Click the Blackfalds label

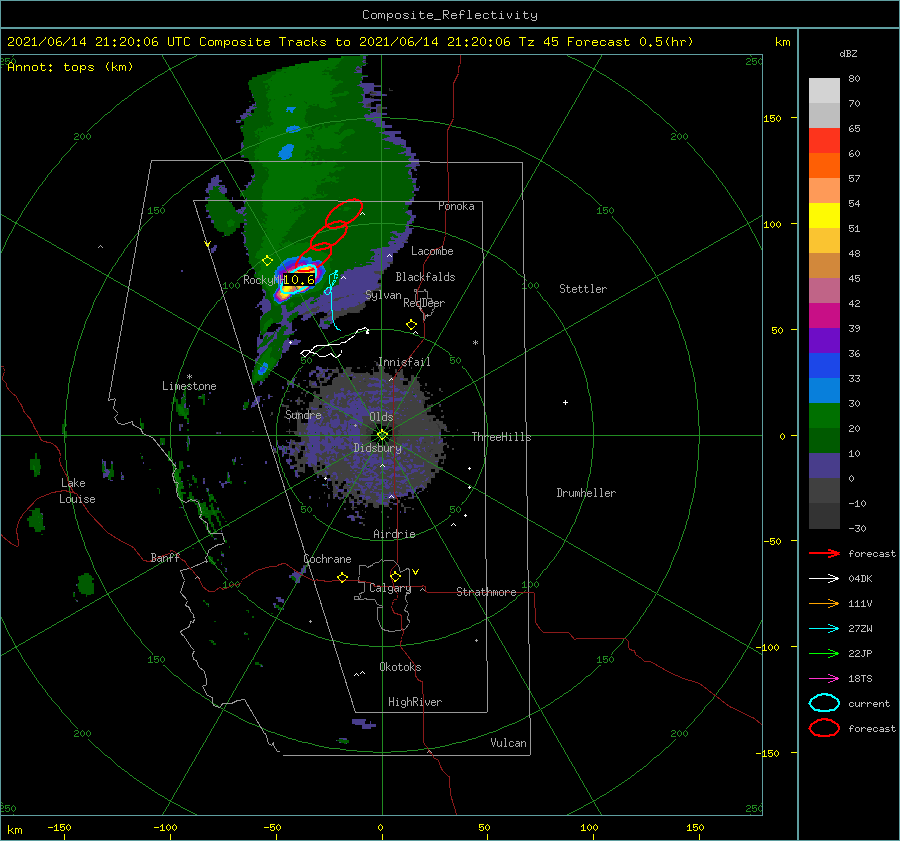(x=425, y=277)
